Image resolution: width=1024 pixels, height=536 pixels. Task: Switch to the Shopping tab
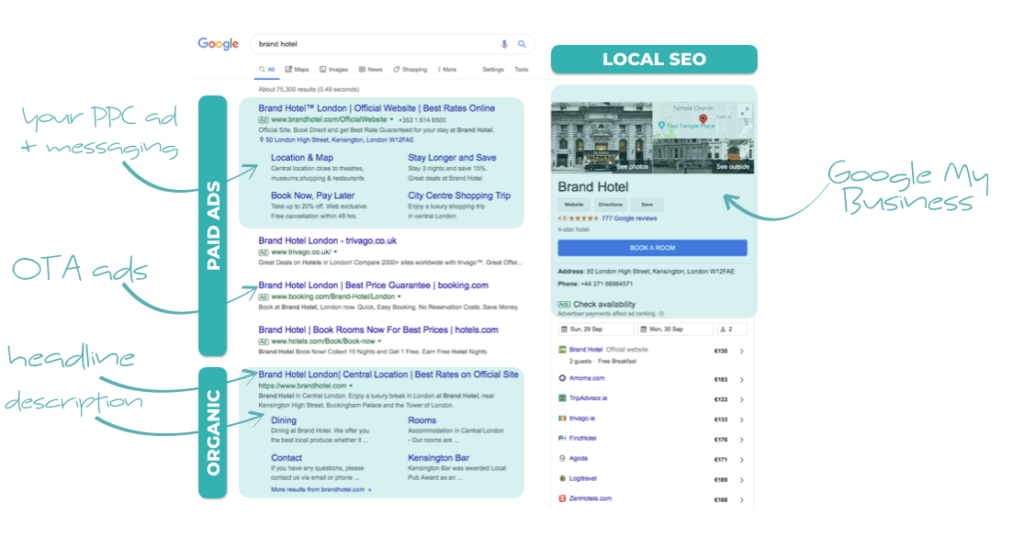410,69
